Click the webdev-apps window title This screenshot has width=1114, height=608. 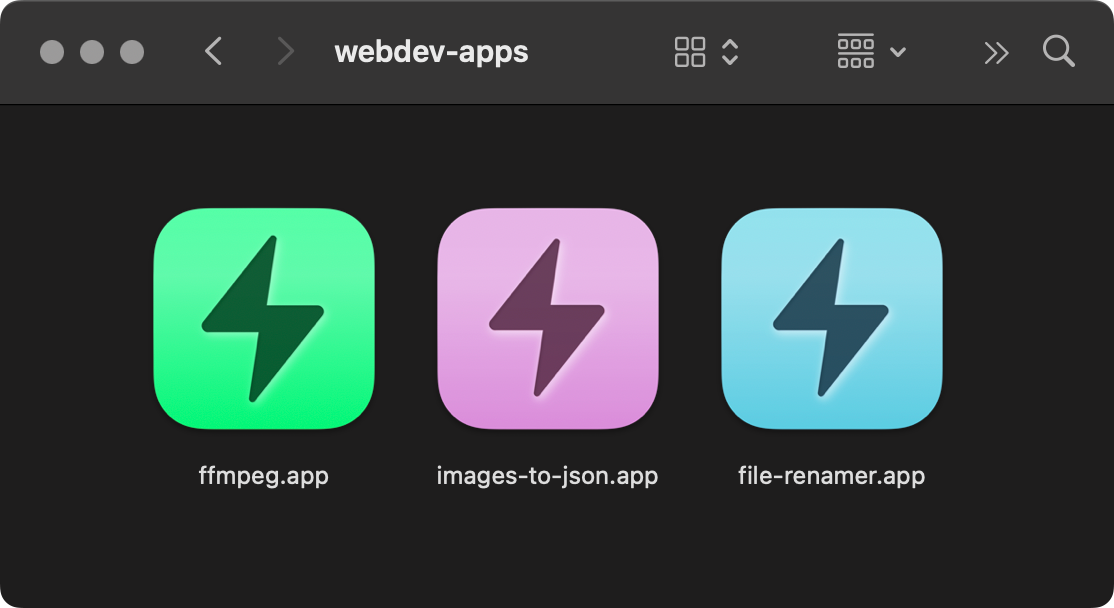pyautogui.click(x=431, y=51)
